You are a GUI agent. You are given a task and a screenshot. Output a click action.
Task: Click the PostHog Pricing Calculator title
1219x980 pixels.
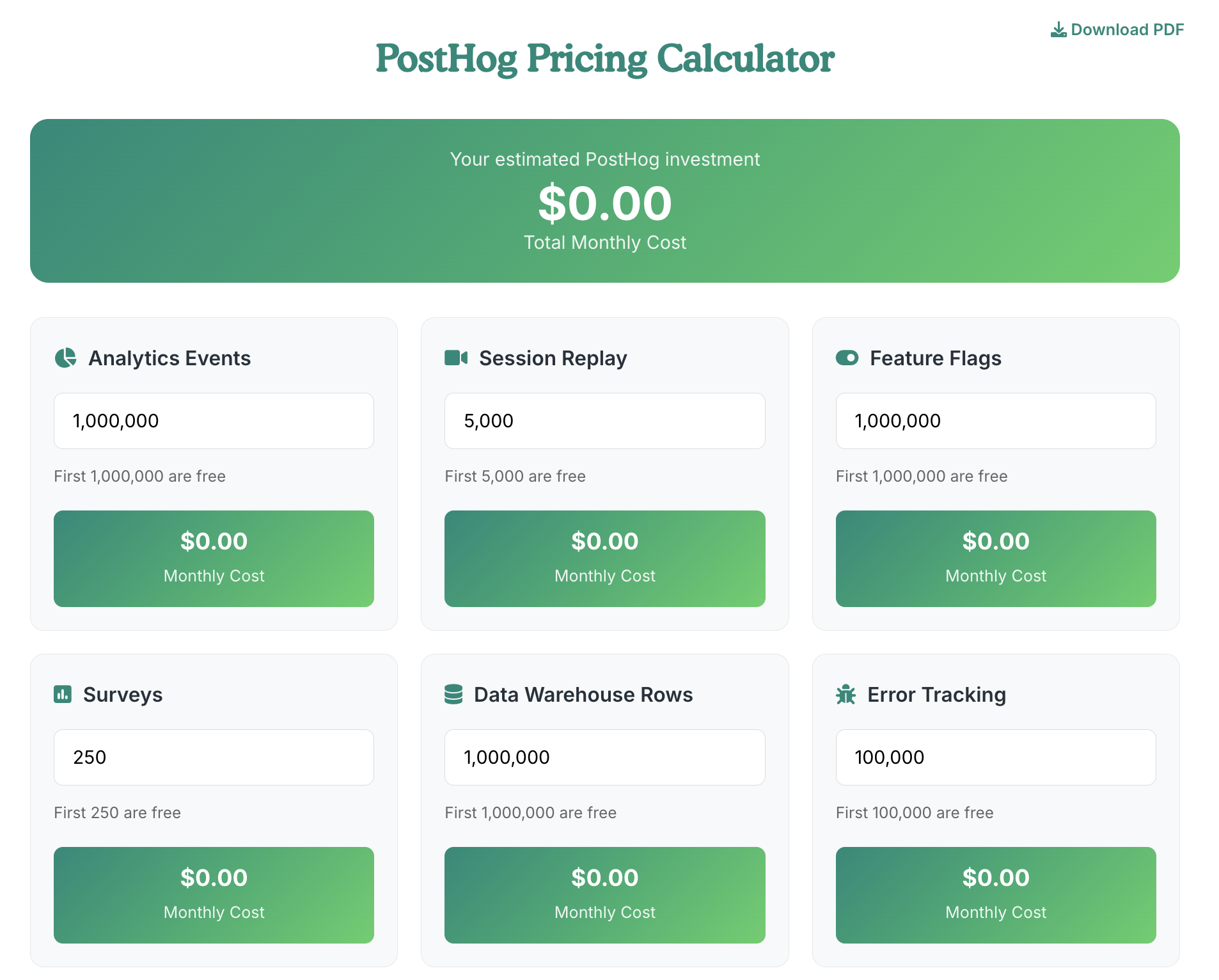pos(605,59)
